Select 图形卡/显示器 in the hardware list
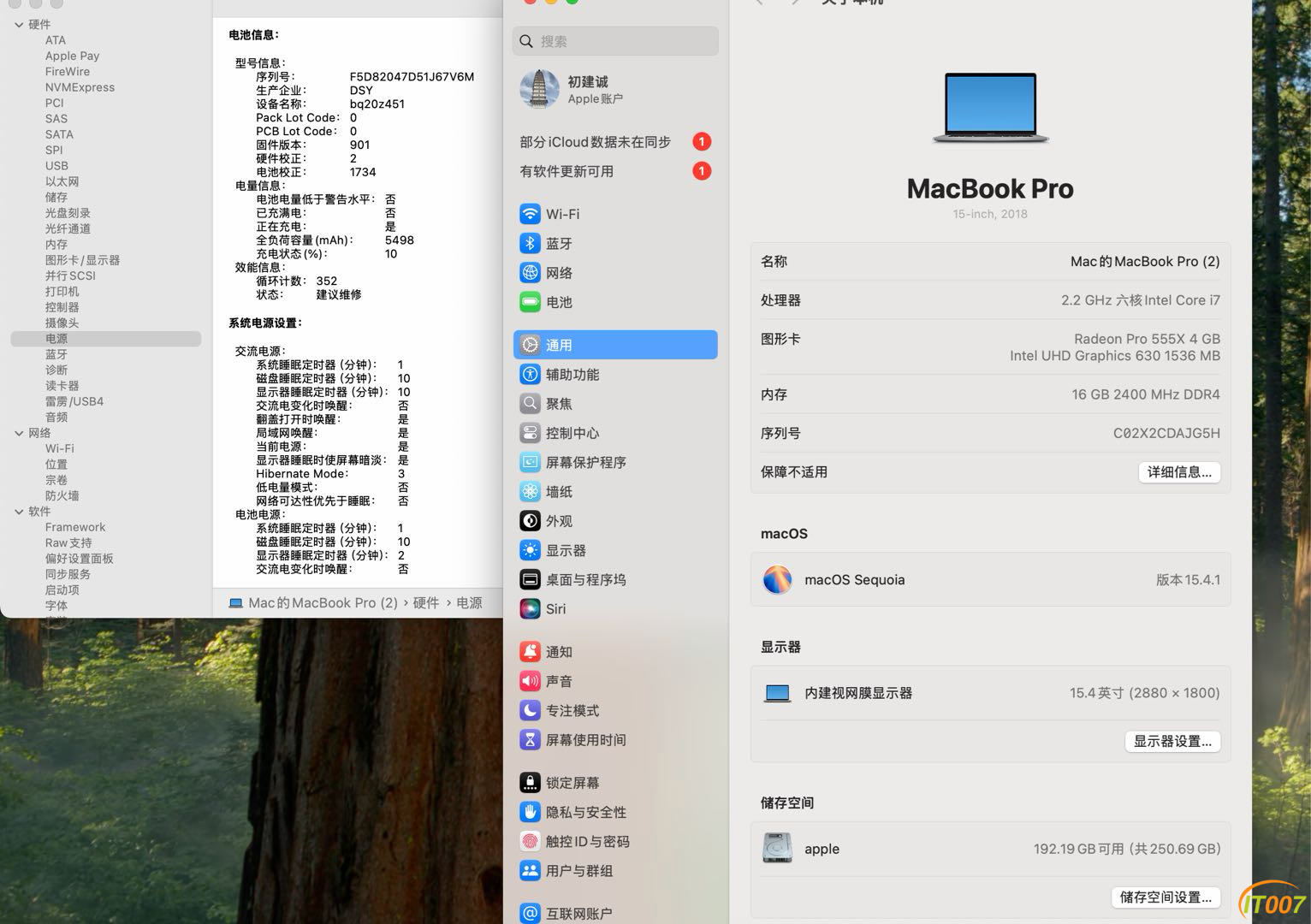Image resolution: width=1311 pixels, height=924 pixels. 82,260
